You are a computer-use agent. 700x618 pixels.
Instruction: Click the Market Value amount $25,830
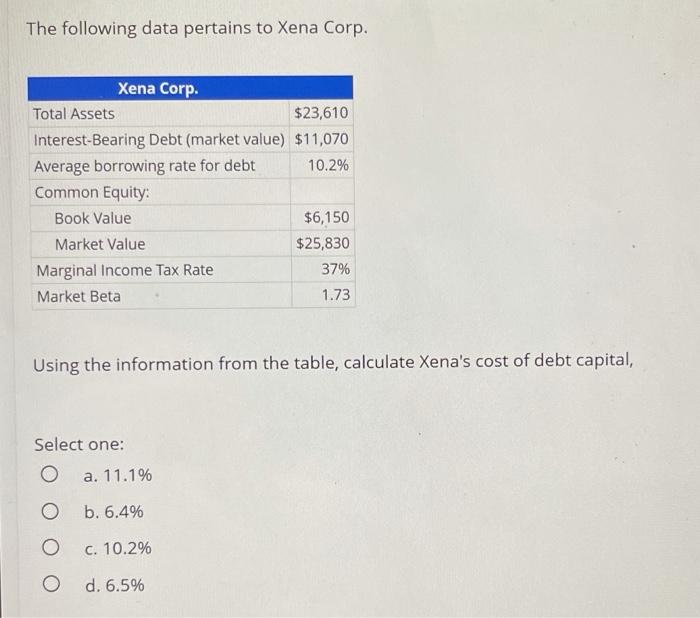323,243
